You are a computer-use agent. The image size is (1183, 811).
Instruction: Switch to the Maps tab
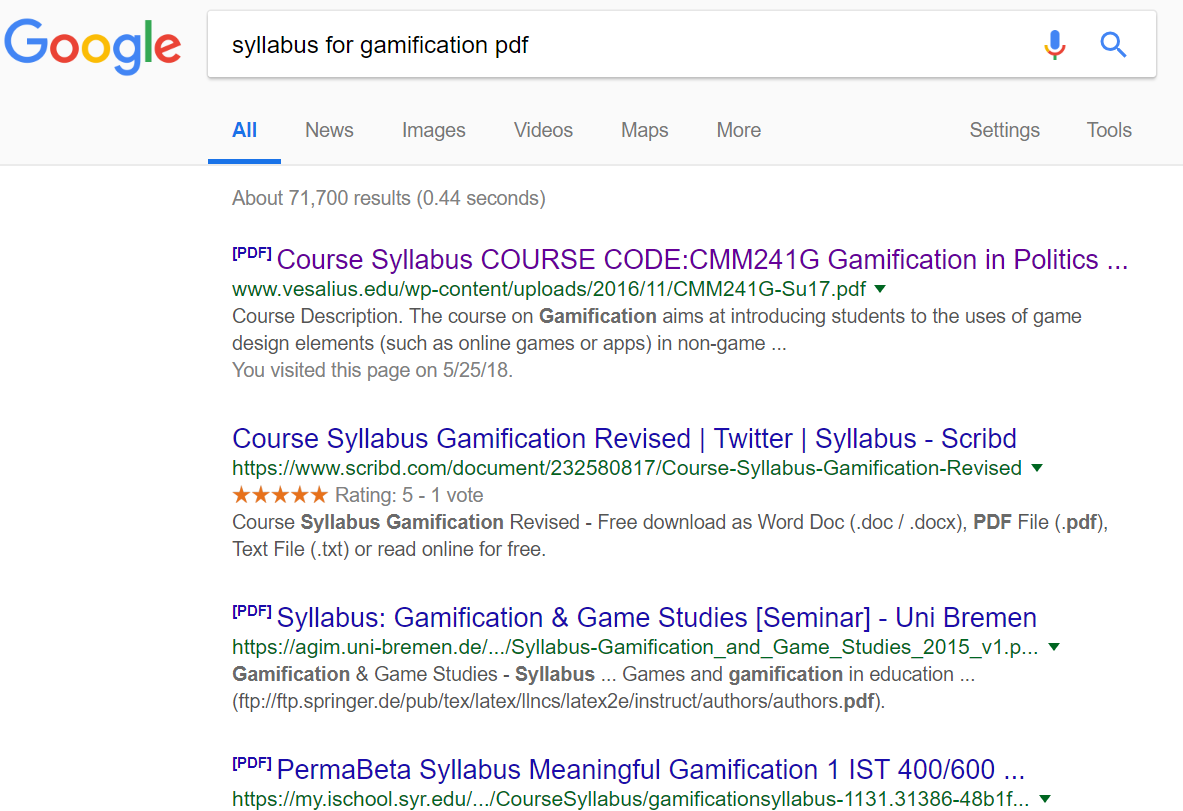644,131
